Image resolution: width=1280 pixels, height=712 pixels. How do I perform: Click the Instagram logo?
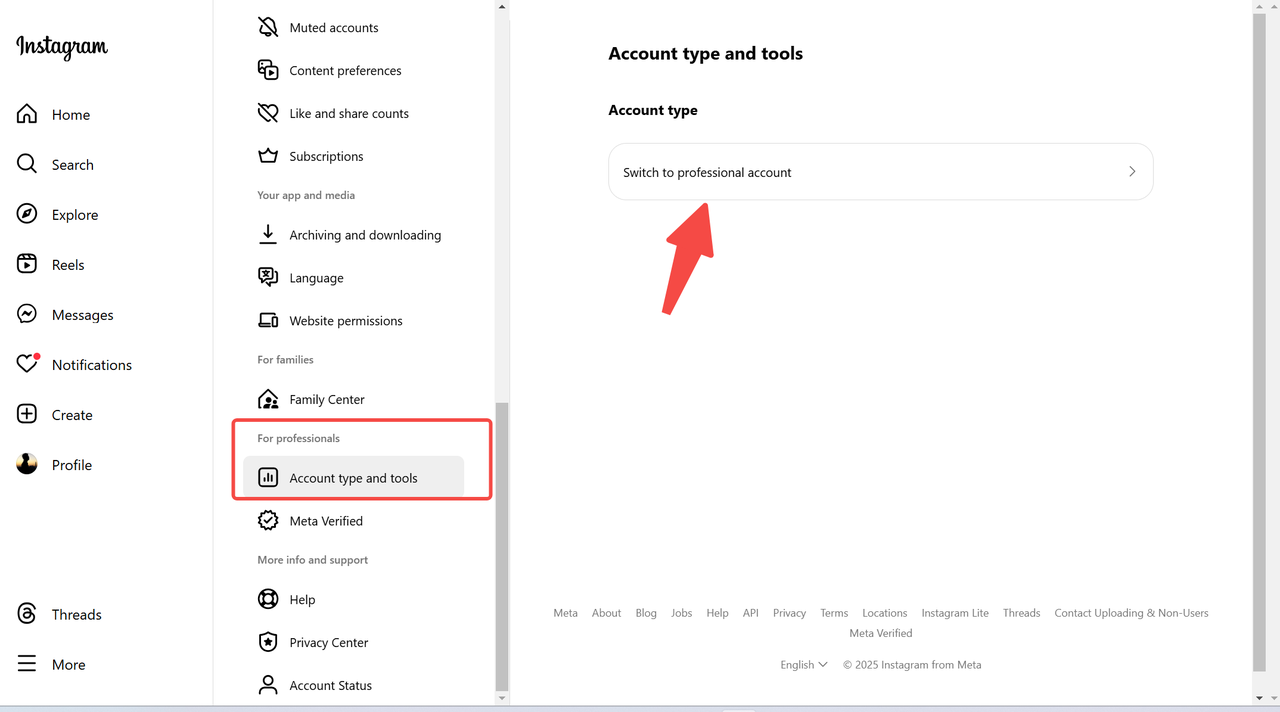pos(62,47)
